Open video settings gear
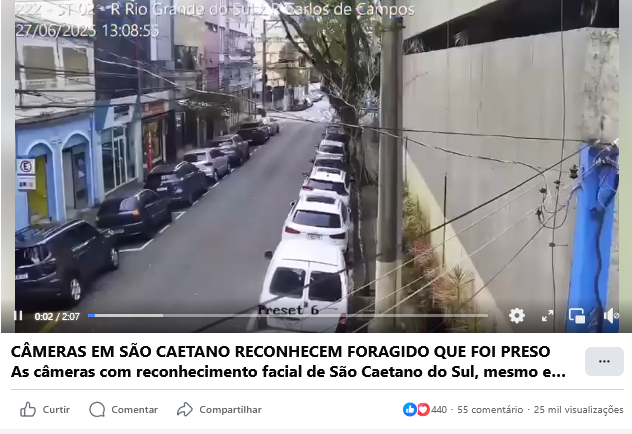Screen dimensions: 632x434 (516, 316)
